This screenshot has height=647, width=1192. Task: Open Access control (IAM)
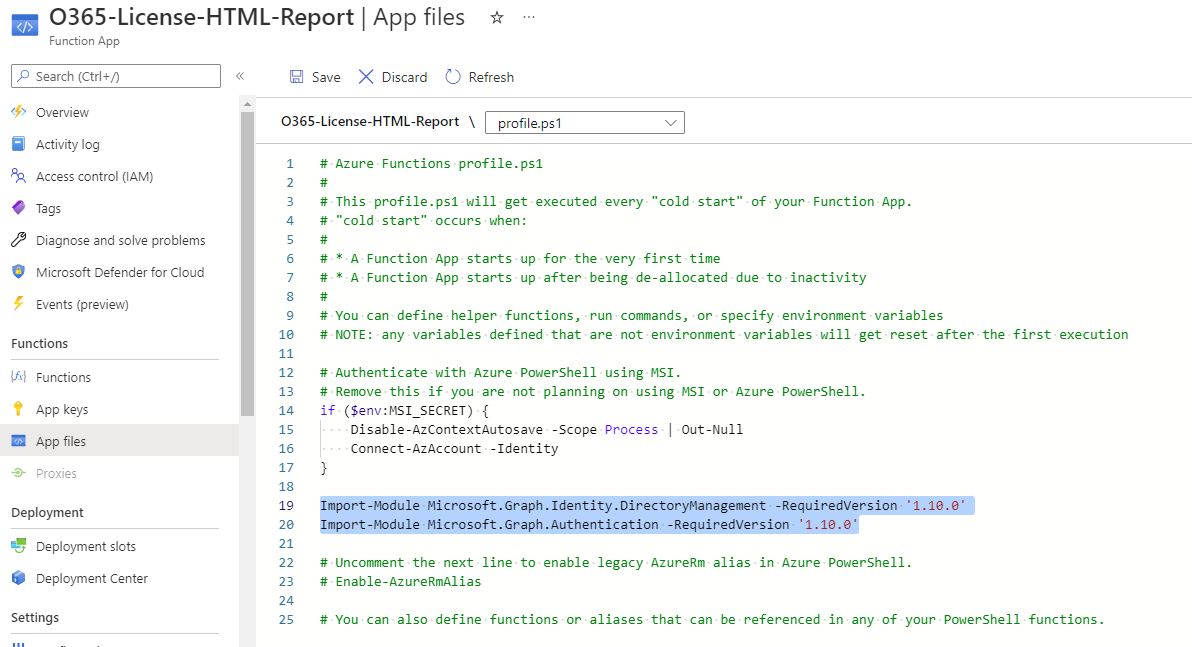pyautogui.click(x=94, y=176)
